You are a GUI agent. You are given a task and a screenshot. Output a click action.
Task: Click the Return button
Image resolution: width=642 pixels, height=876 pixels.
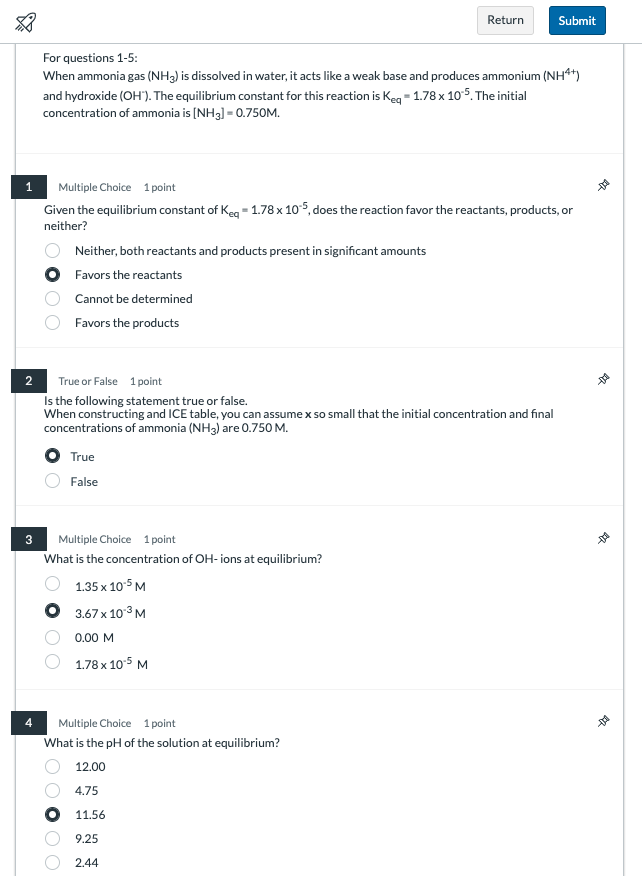tap(505, 21)
